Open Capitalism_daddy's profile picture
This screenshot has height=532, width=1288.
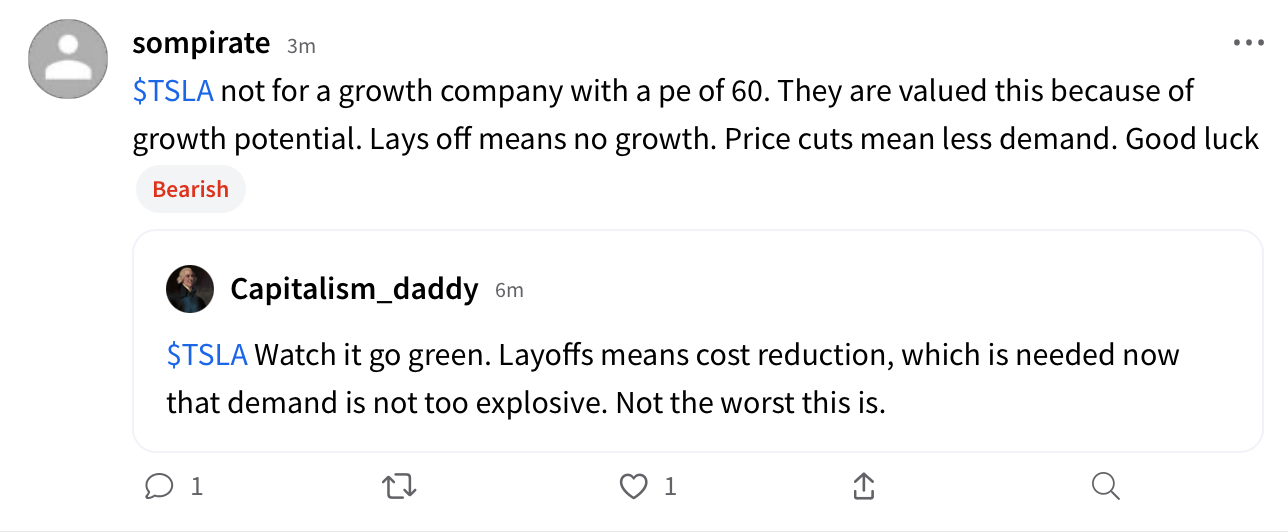click(x=190, y=289)
